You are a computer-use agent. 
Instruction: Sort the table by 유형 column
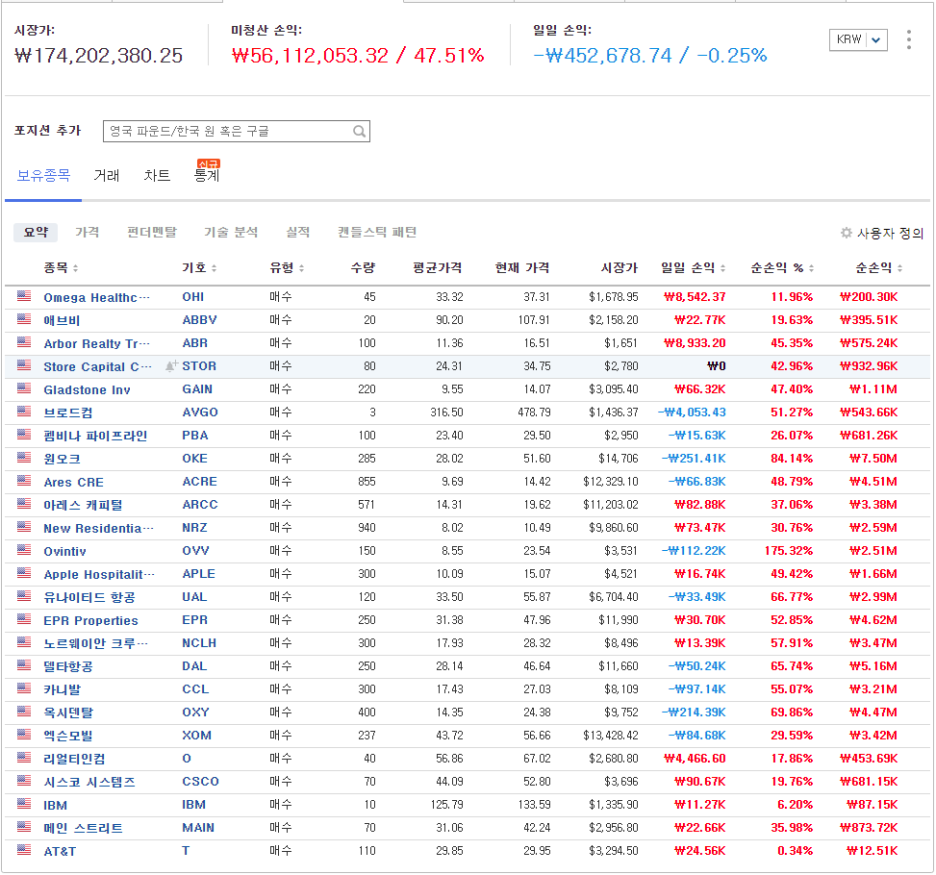pos(287,268)
